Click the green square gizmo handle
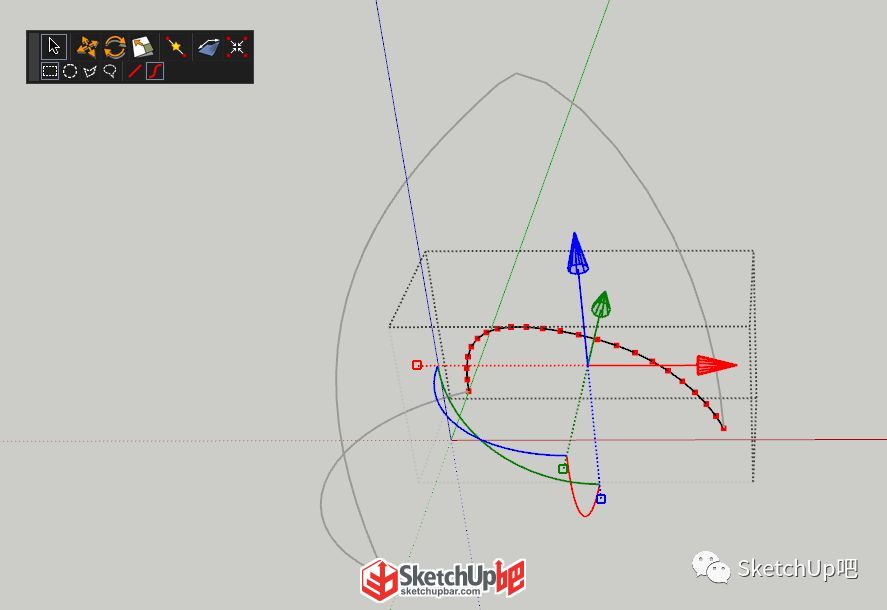Screen dimensions: 887x610 click(562, 469)
